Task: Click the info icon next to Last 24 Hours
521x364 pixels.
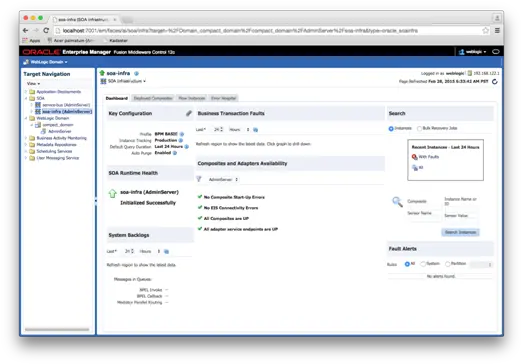Action: click(x=187, y=147)
